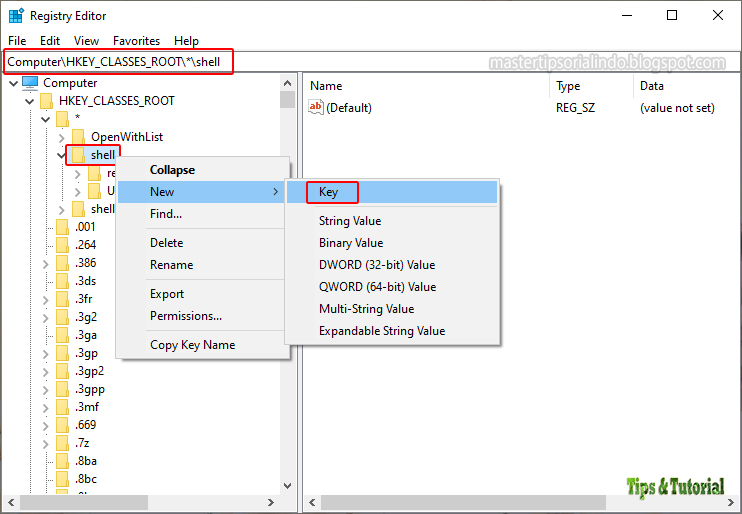Click the .386 folder icon
This screenshot has width=742, height=514.
[x=62, y=263]
